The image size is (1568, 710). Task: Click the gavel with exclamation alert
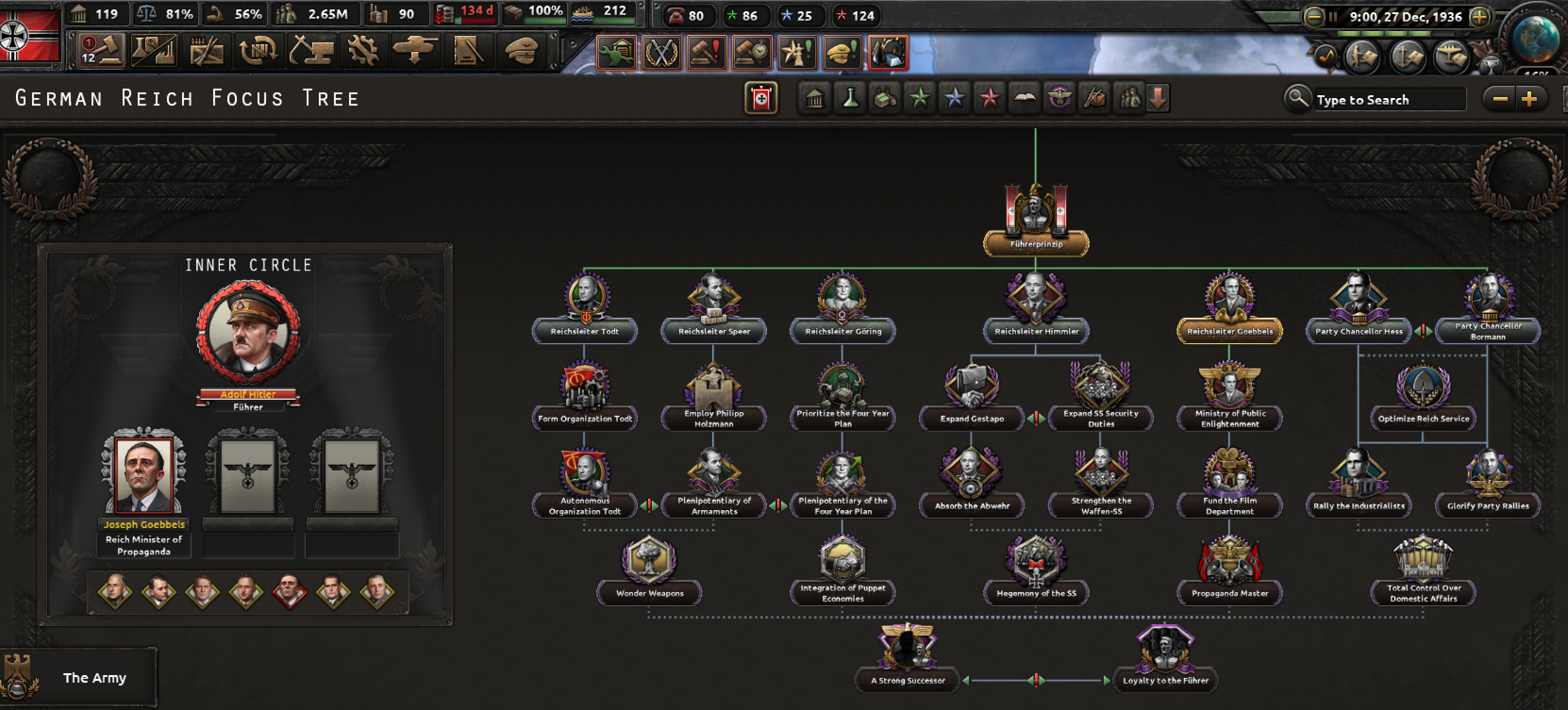(x=707, y=52)
